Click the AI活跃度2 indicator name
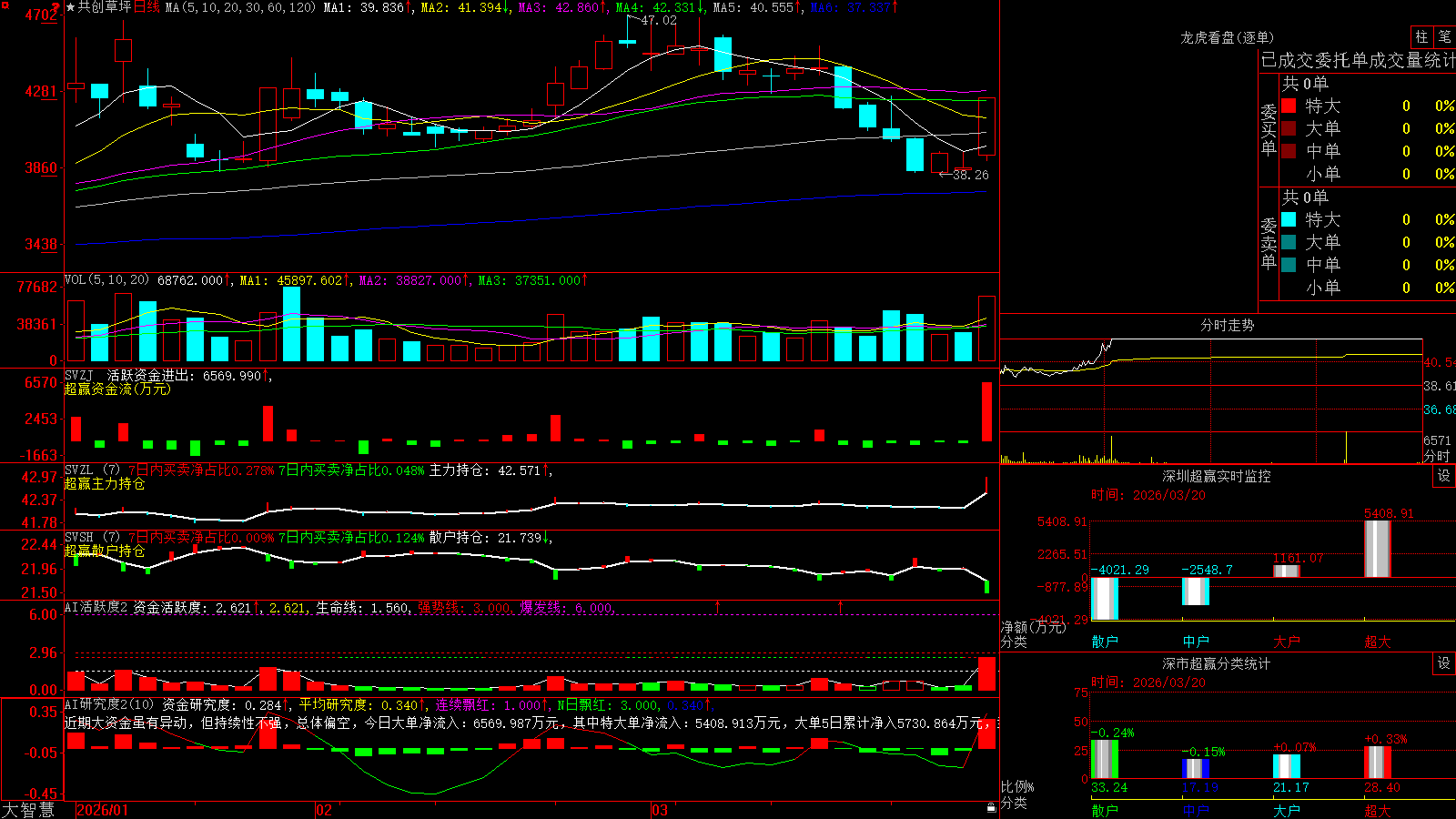 click(96, 607)
